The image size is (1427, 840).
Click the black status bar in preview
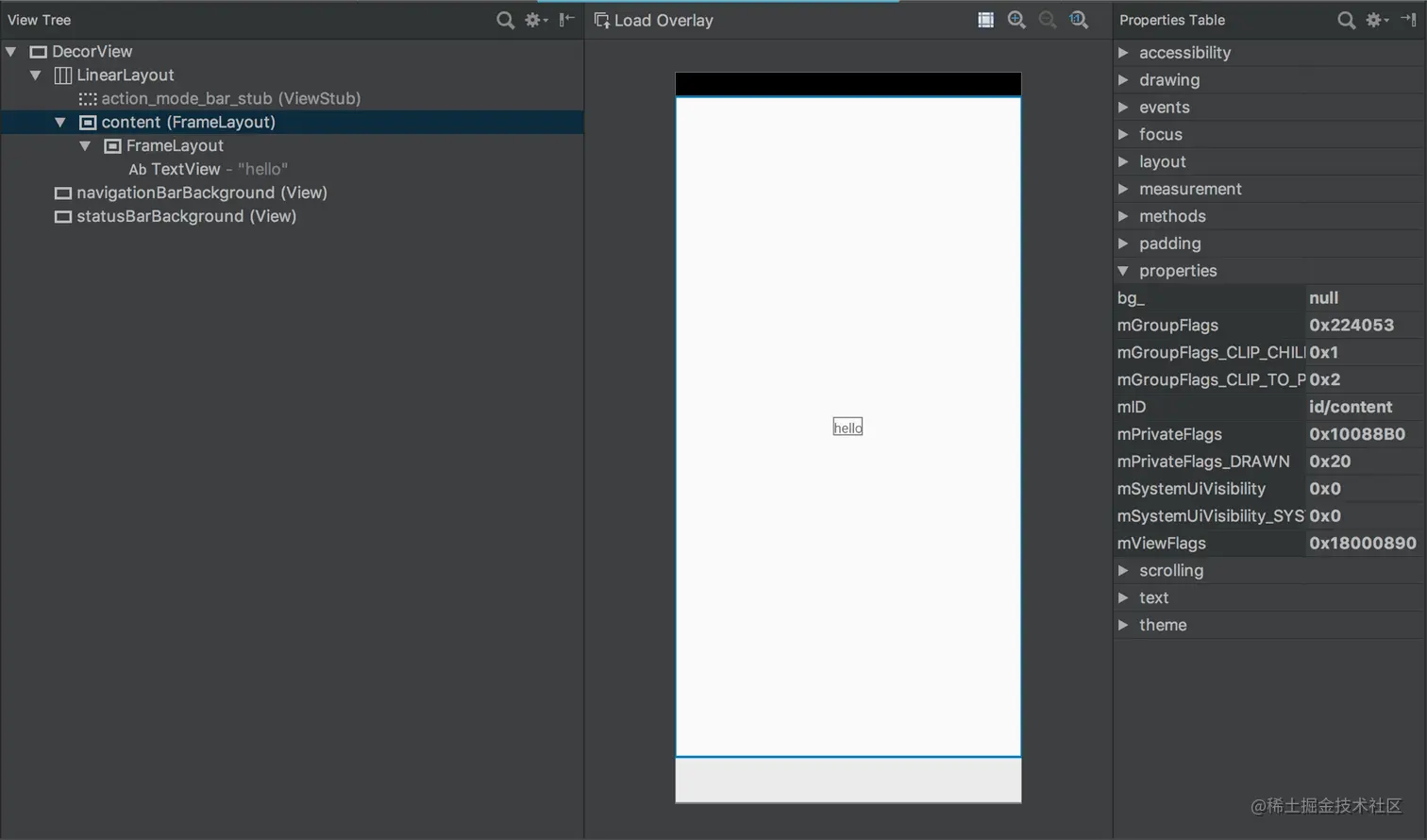coord(848,84)
